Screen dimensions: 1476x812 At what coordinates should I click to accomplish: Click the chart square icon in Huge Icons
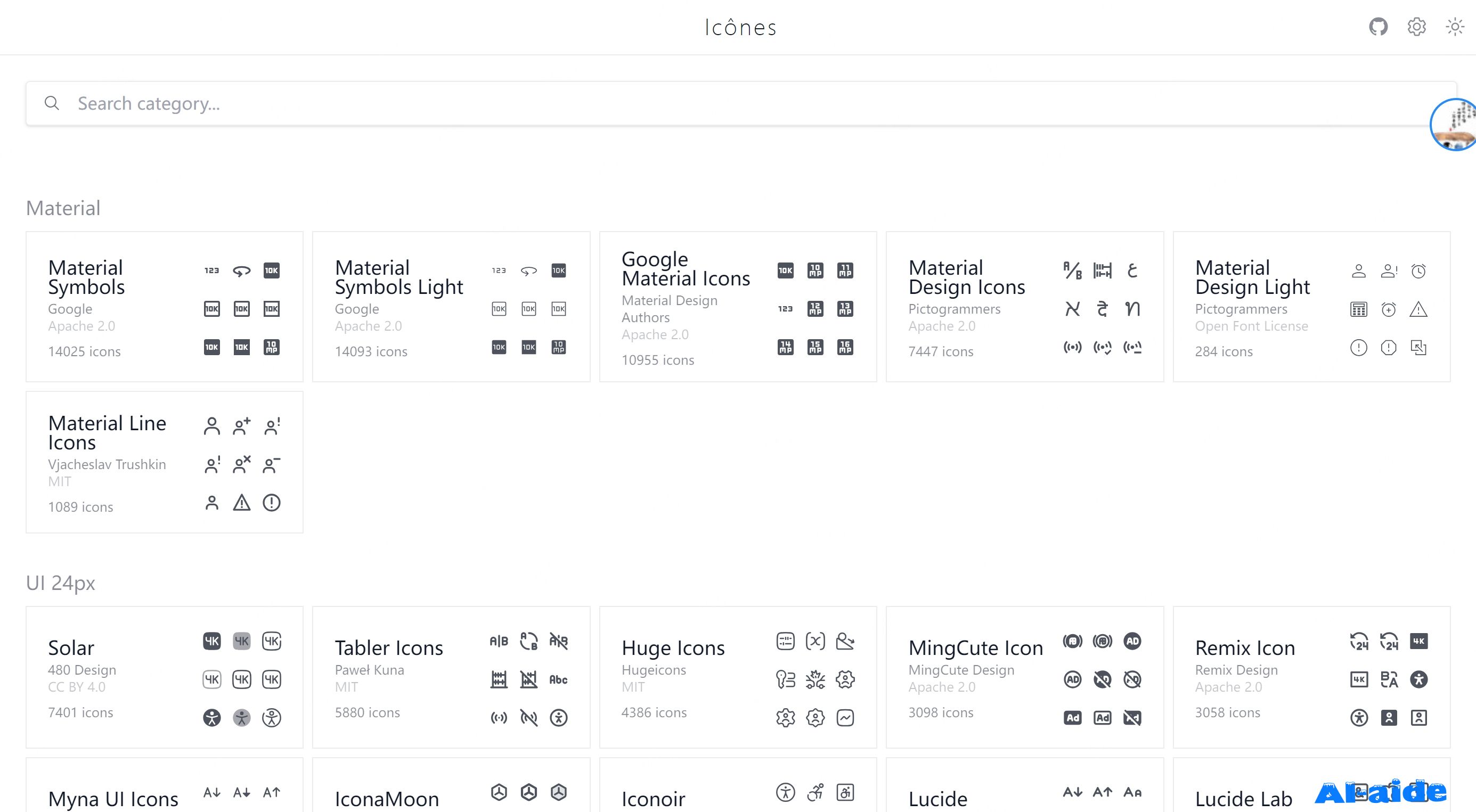[x=845, y=718]
